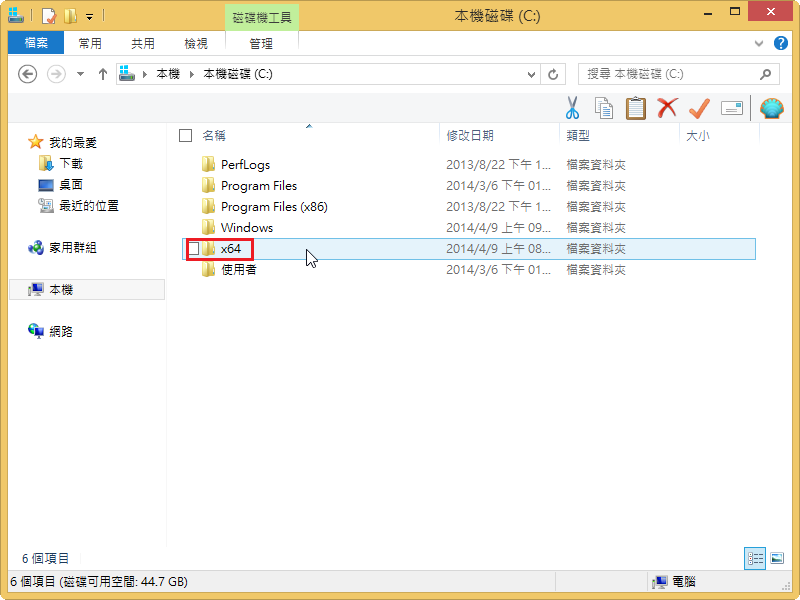This screenshot has height=600, width=800.
Task: Open the 檔案 menu
Action: (x=36, y=44)
